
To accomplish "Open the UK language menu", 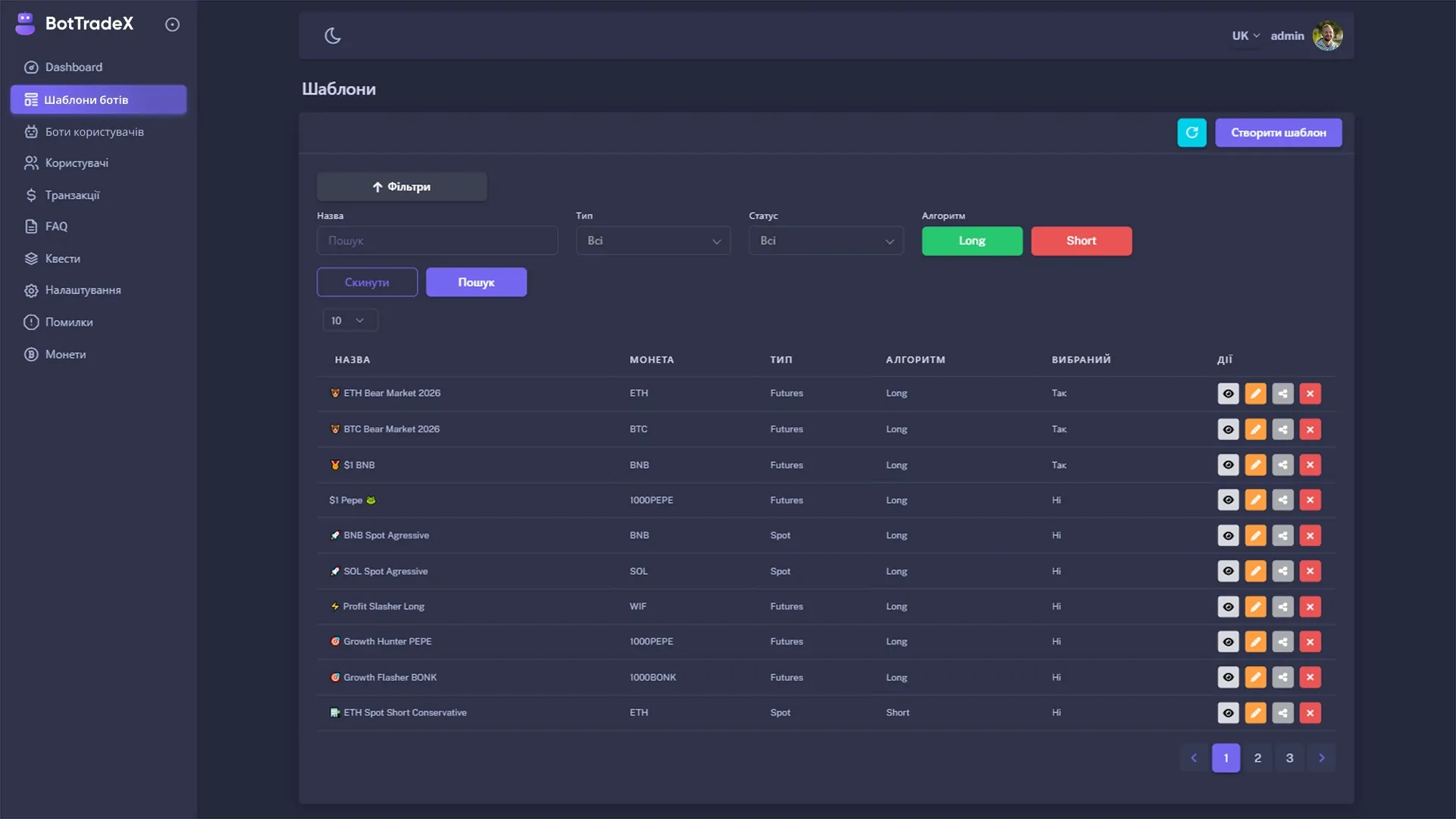I will click(x=1244, y=35).
